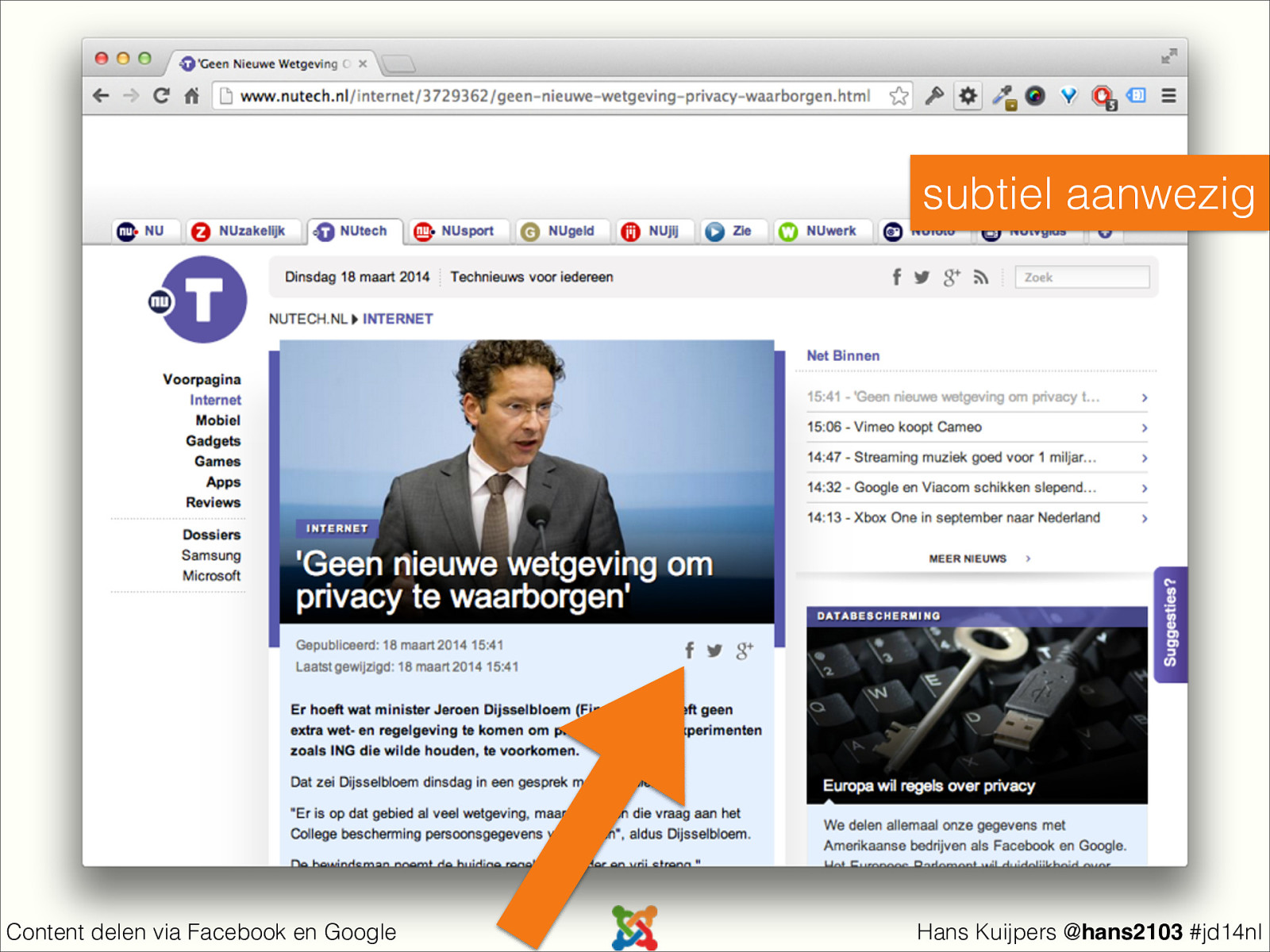Click the browser back arrow

point(101,96)
